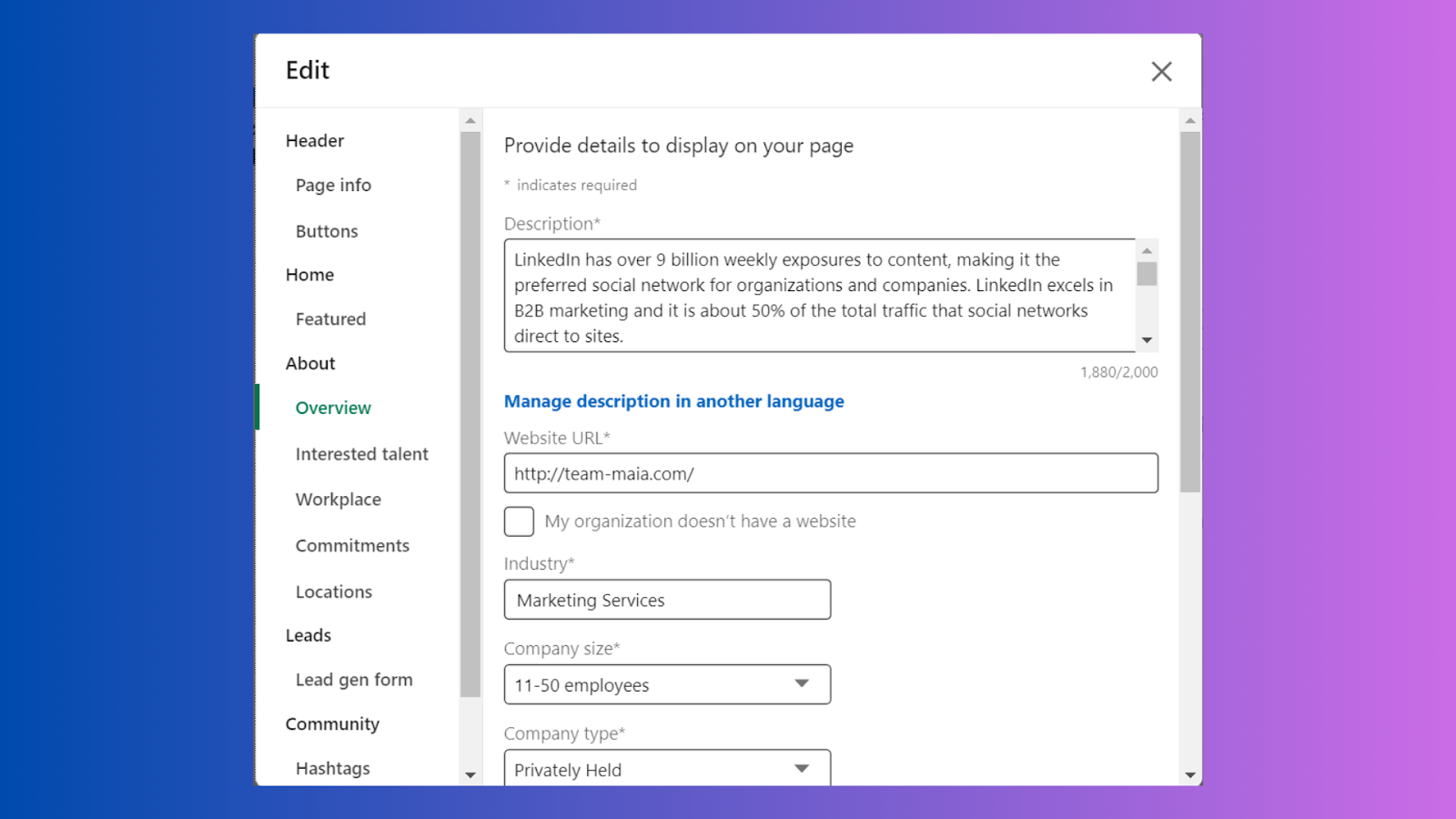Click the description scrollbar down arrow
Viewport: 1456px width, 819px height.
coord(1147,340)
